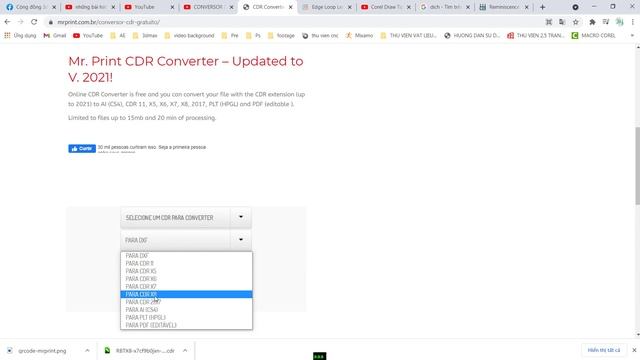Open the video background bookmarks folder
Viewport: 640px width, 360px height.
click(x=189, y=36)
